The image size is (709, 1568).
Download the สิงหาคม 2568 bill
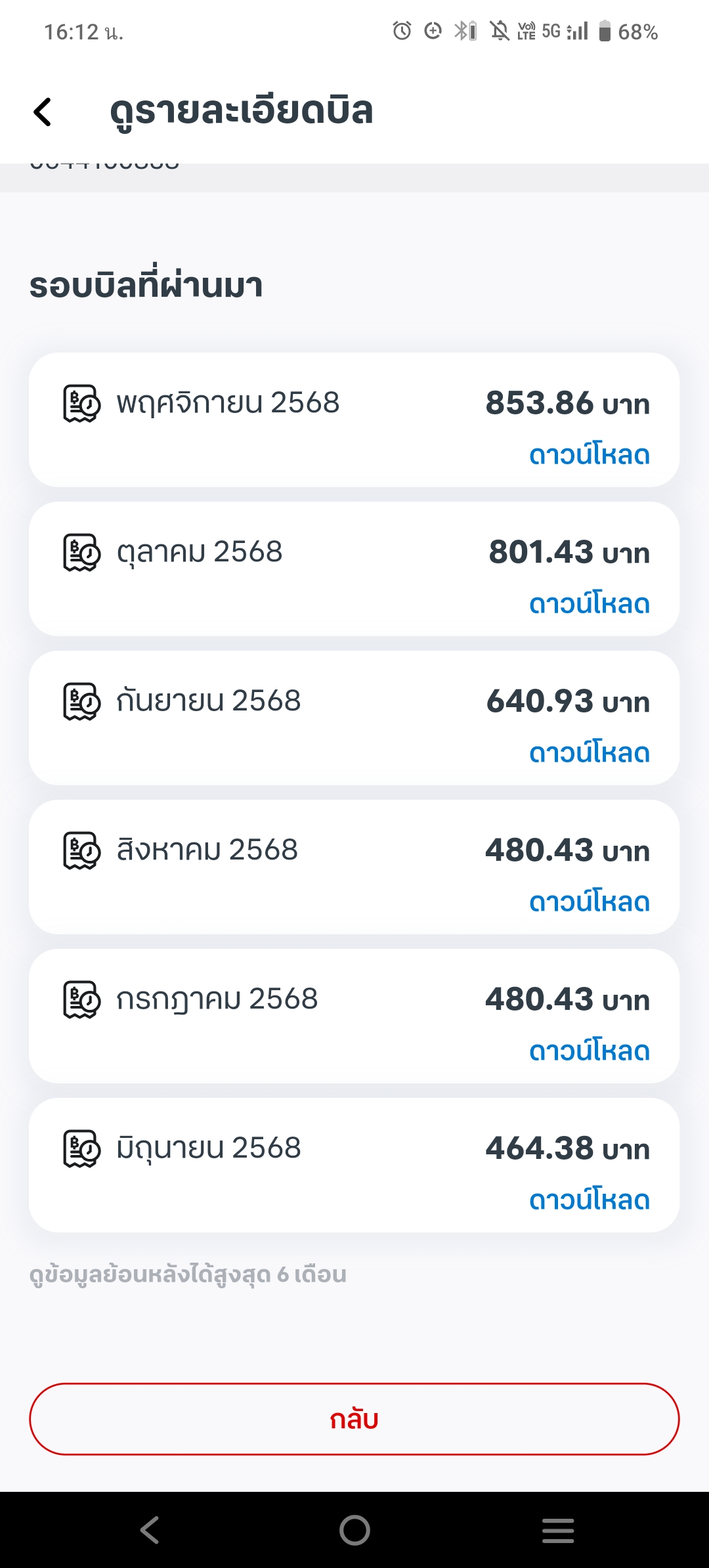point(589,902)
